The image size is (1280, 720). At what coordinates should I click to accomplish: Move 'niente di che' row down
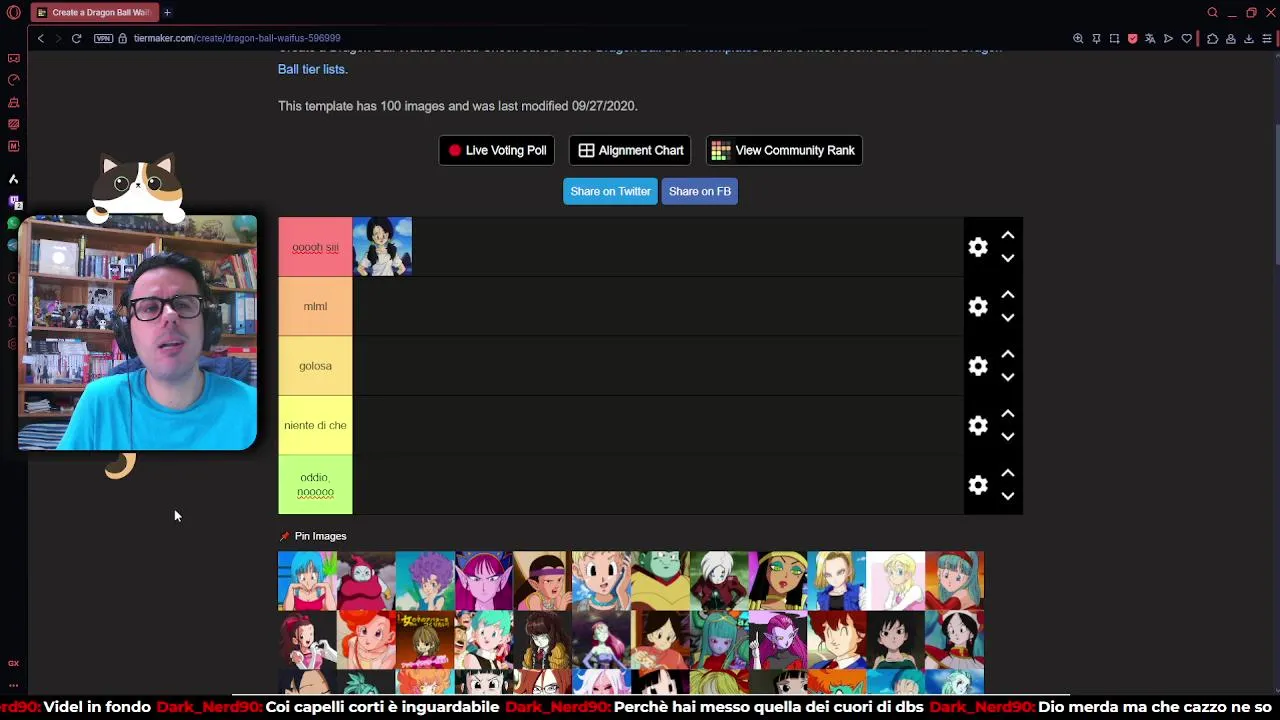(1008, 437)
